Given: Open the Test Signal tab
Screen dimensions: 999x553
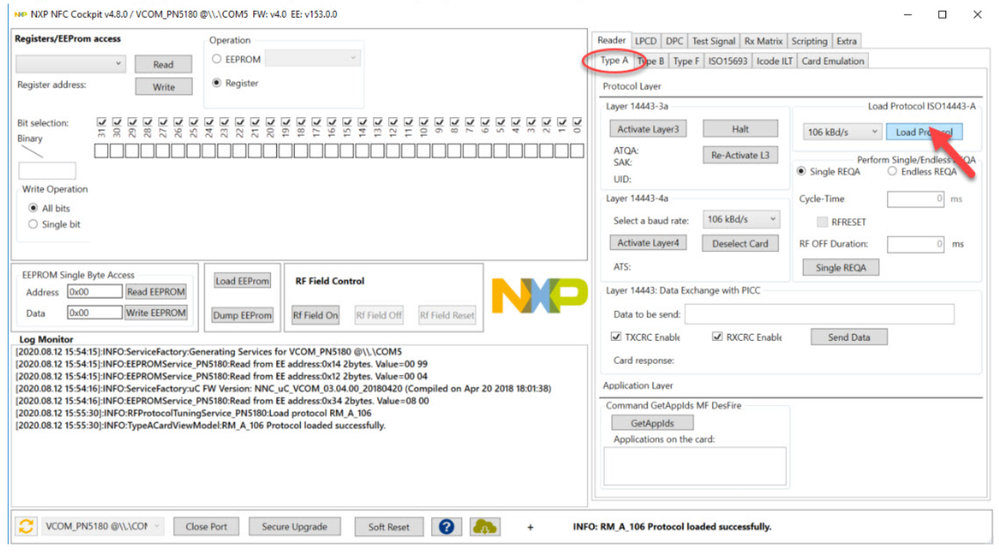Looking at the screenshot, I should click(x=714, y=41).
